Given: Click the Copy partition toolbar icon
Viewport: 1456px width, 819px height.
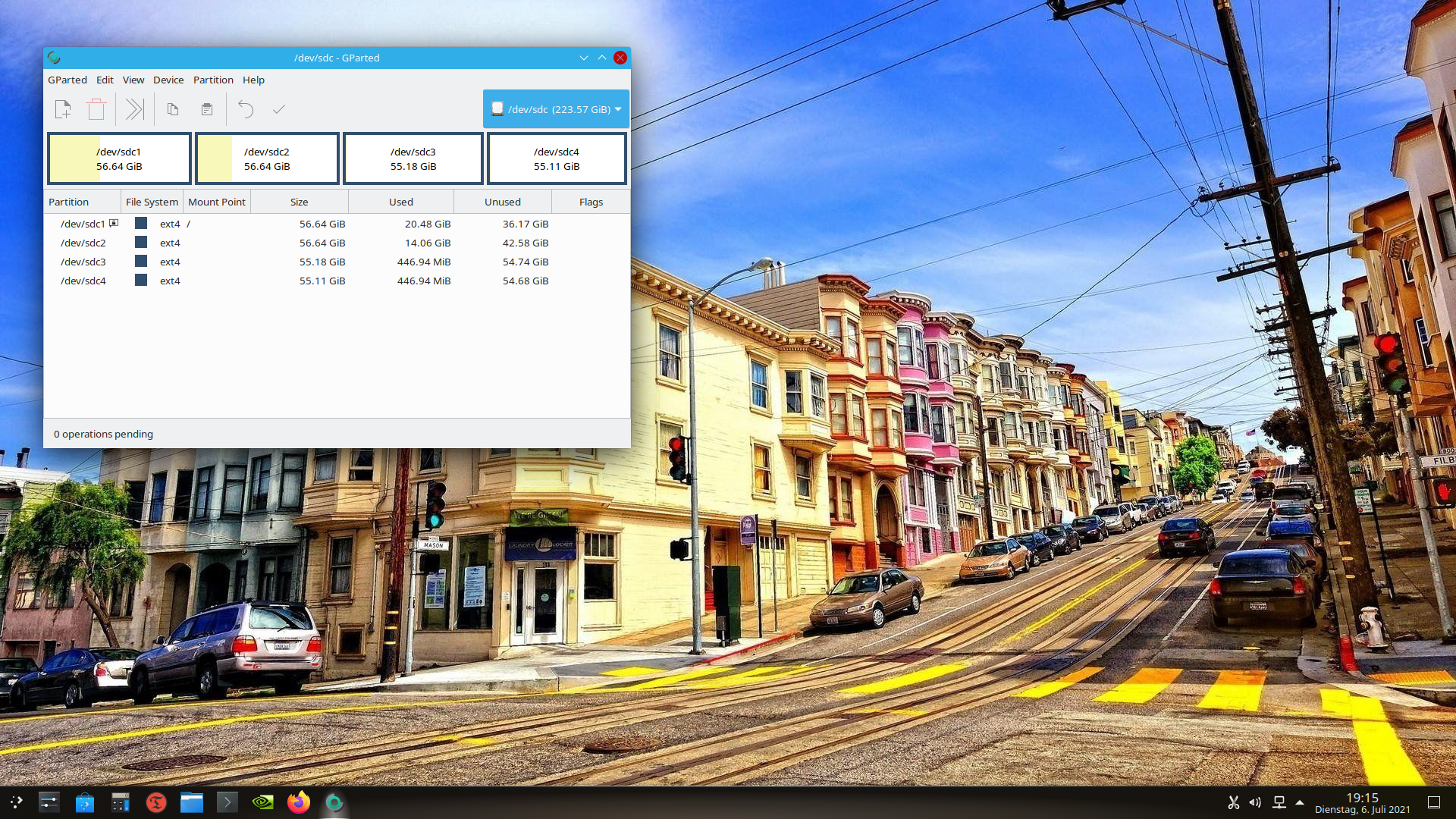Looking at the screenshot, I should [173, 109].
